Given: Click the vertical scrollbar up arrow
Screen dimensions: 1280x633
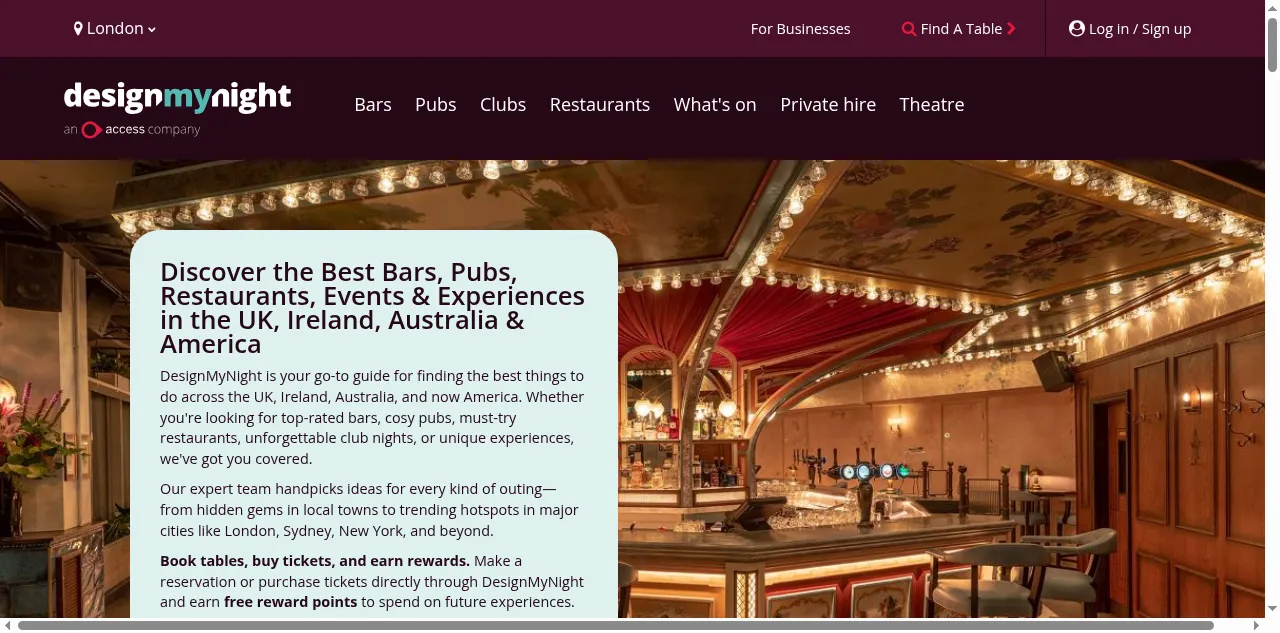Looking at the screenshot, I should [x=1272, y=7].
